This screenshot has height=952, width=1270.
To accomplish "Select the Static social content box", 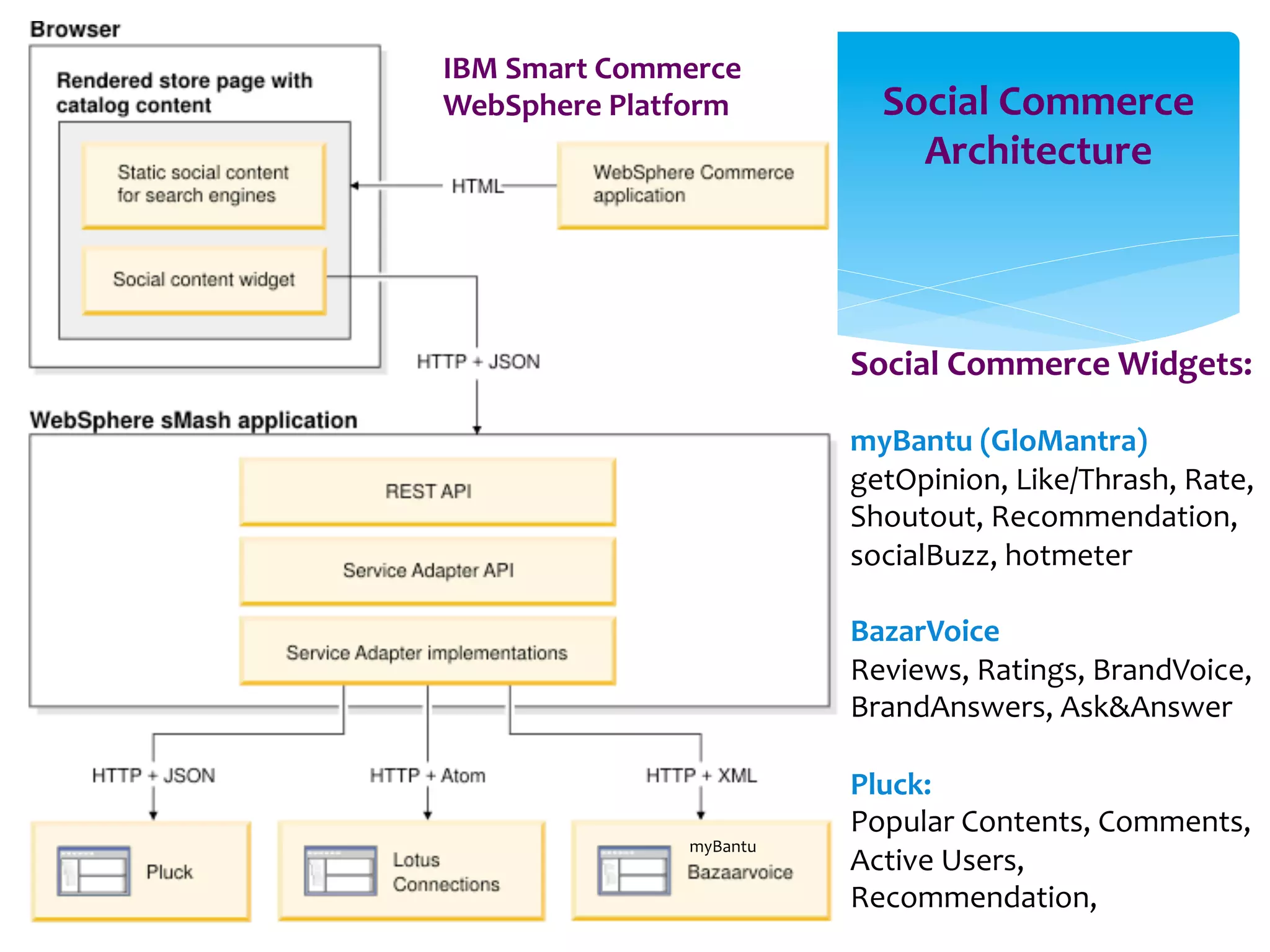I will (203, 185).
